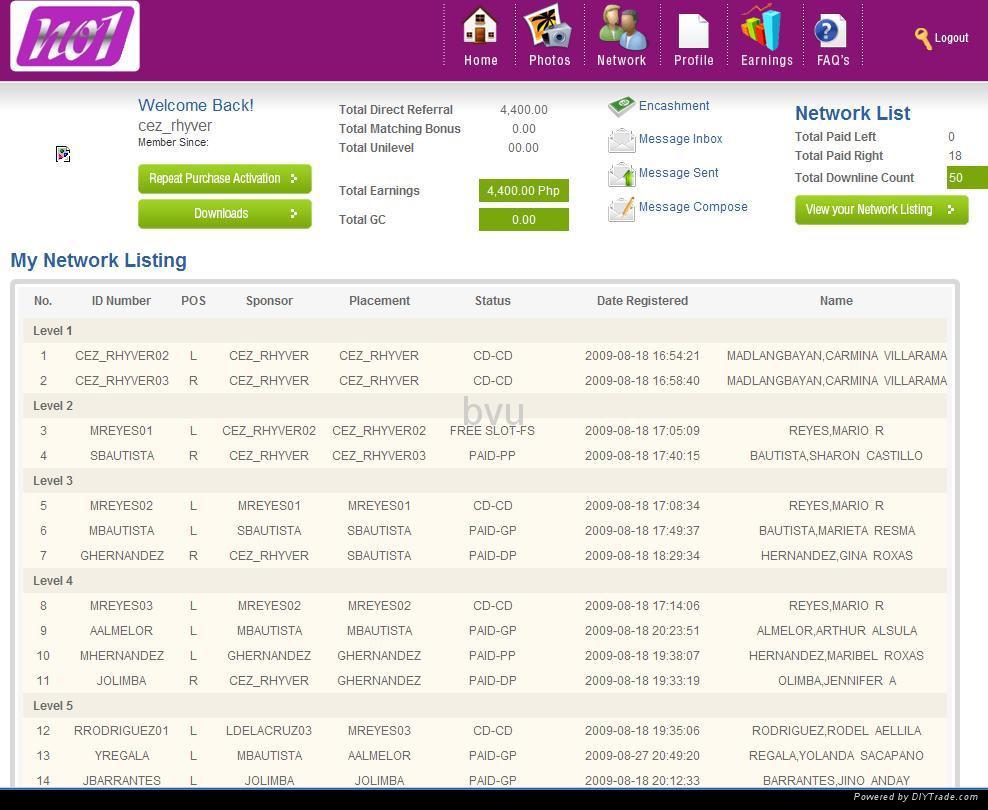Select ID GHERNANDEZ in row 7

122,556
